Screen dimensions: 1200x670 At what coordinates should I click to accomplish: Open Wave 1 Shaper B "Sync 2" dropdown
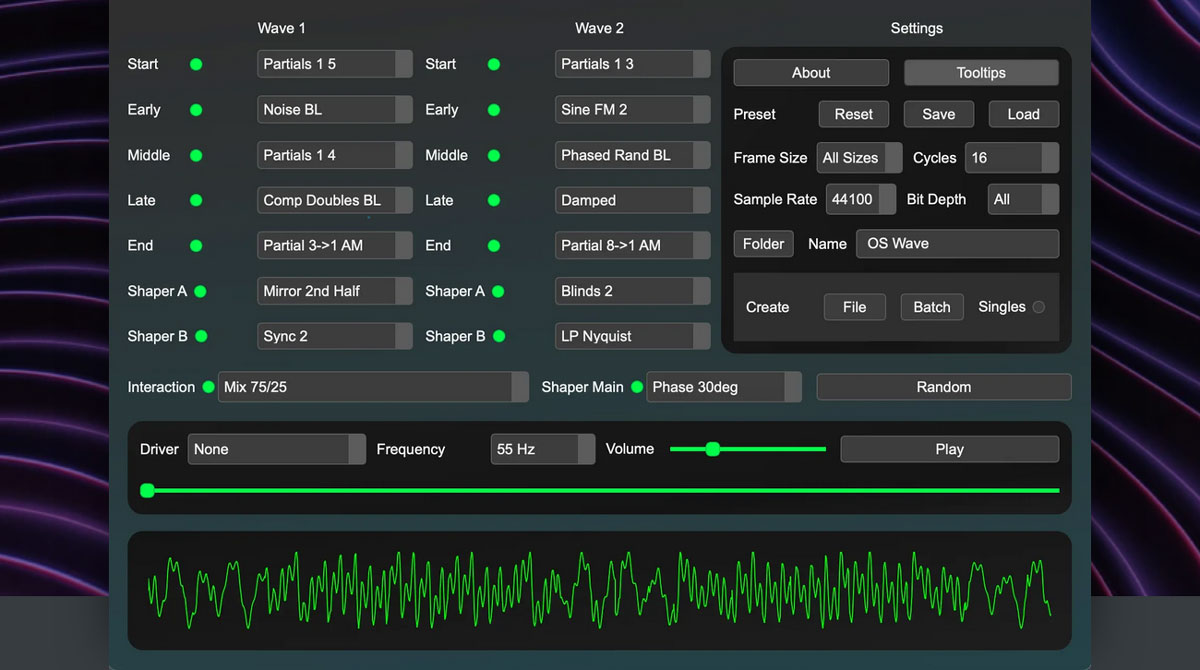point(334,336)
